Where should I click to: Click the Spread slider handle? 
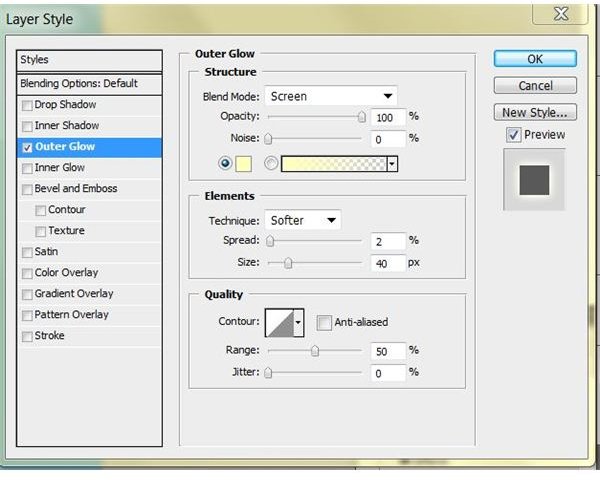pyautogui.click(x=270, y=241)
